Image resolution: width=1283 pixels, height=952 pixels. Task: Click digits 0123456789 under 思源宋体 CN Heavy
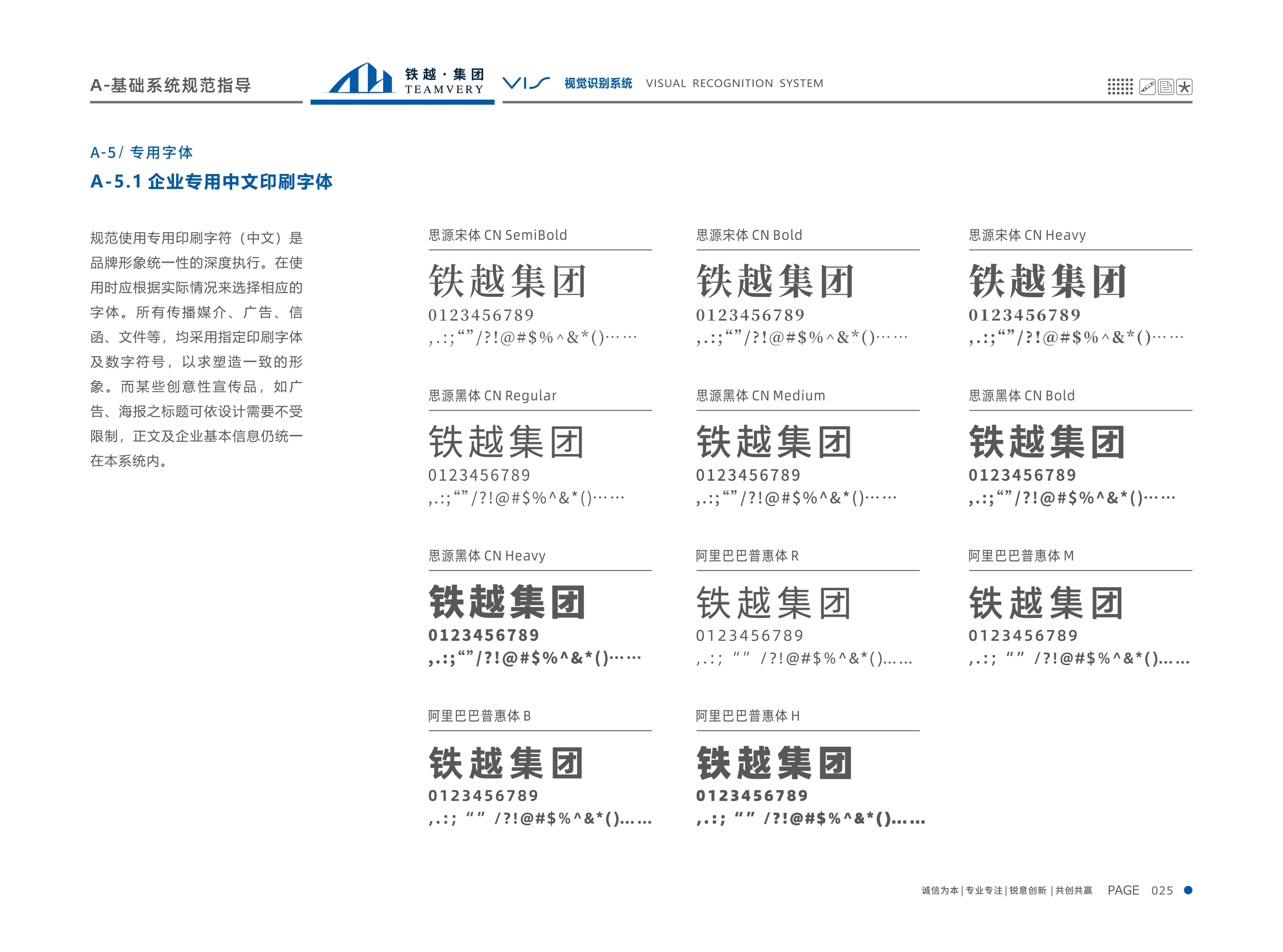coord(1024,315)
